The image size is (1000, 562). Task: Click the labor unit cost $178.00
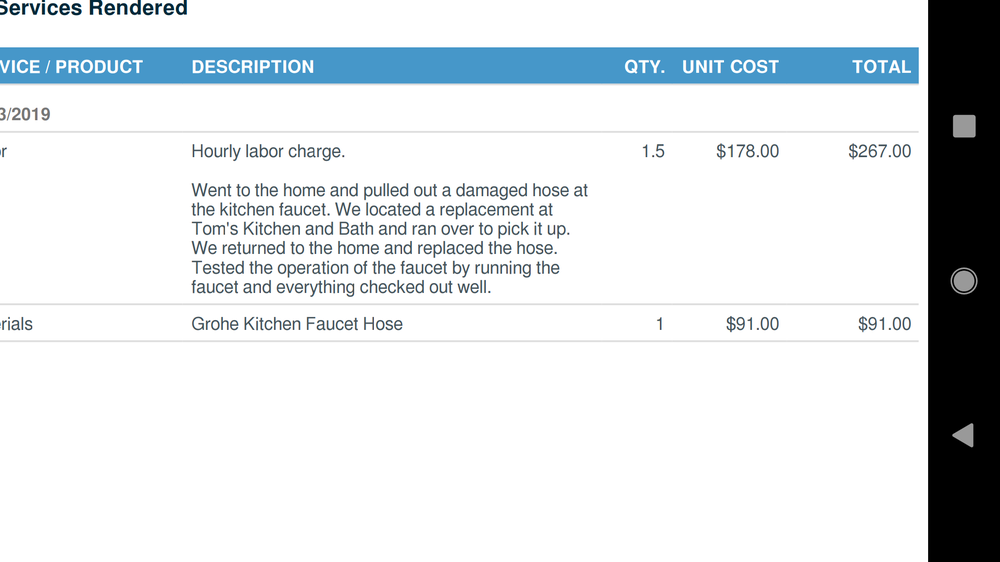[747, 152]
